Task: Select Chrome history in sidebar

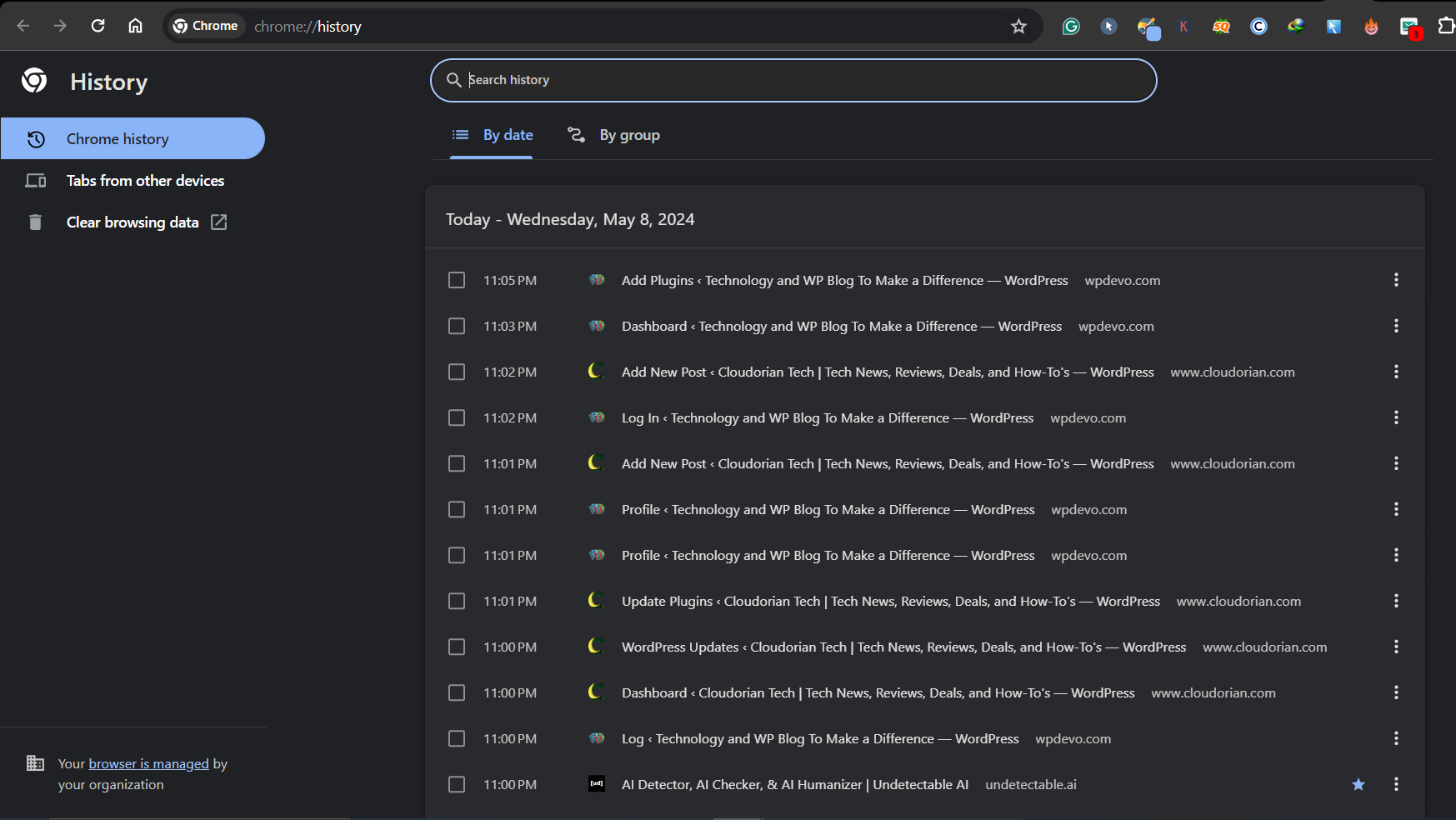Action: click(x=133, y=138)
